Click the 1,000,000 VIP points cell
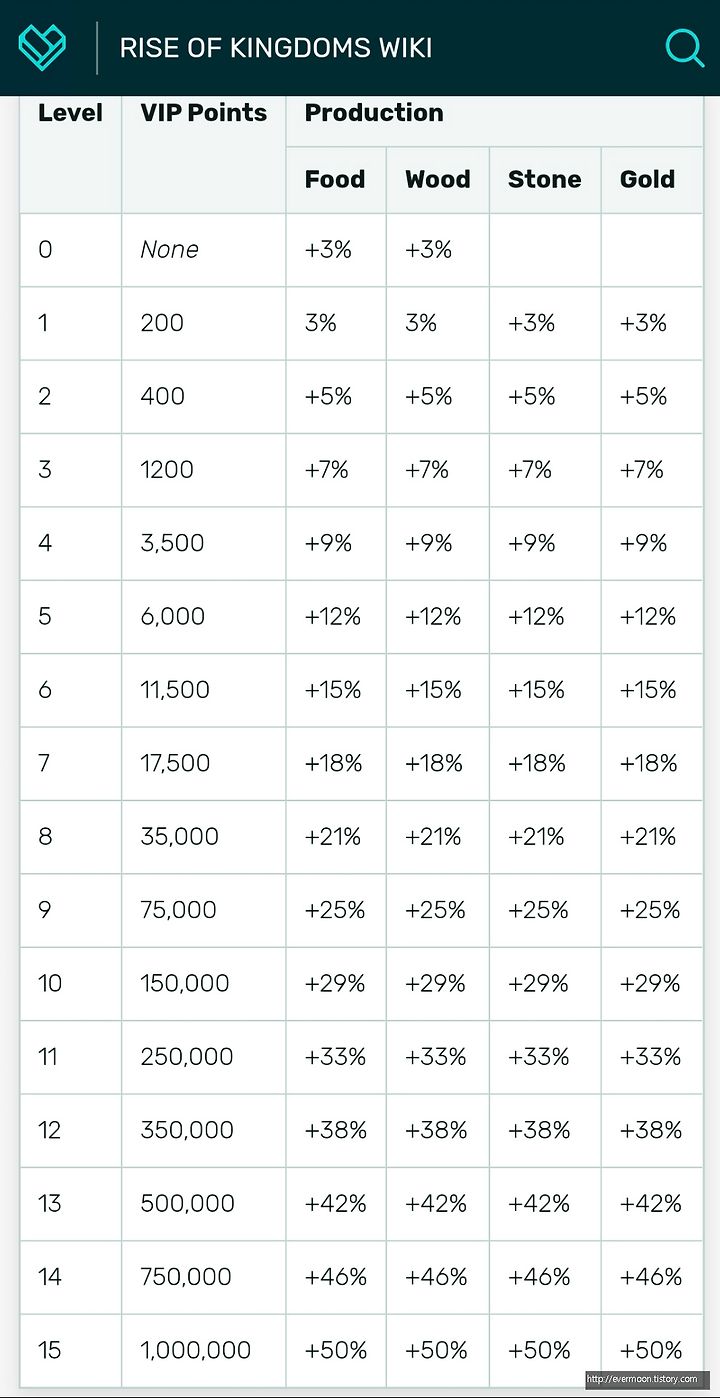The width and height of the screenshot is (720, 1398). click(204, 1350)
